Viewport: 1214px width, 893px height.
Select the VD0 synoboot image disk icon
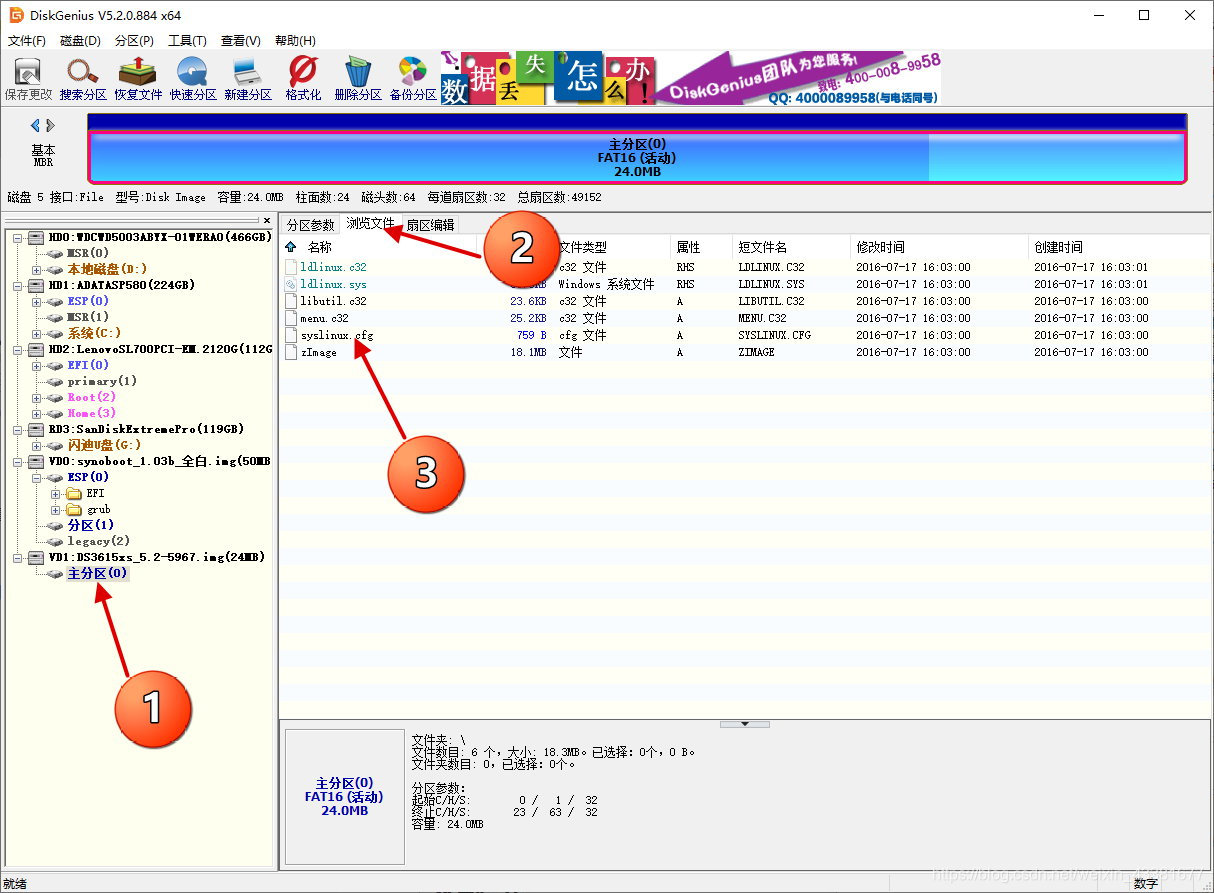point(36,461)
